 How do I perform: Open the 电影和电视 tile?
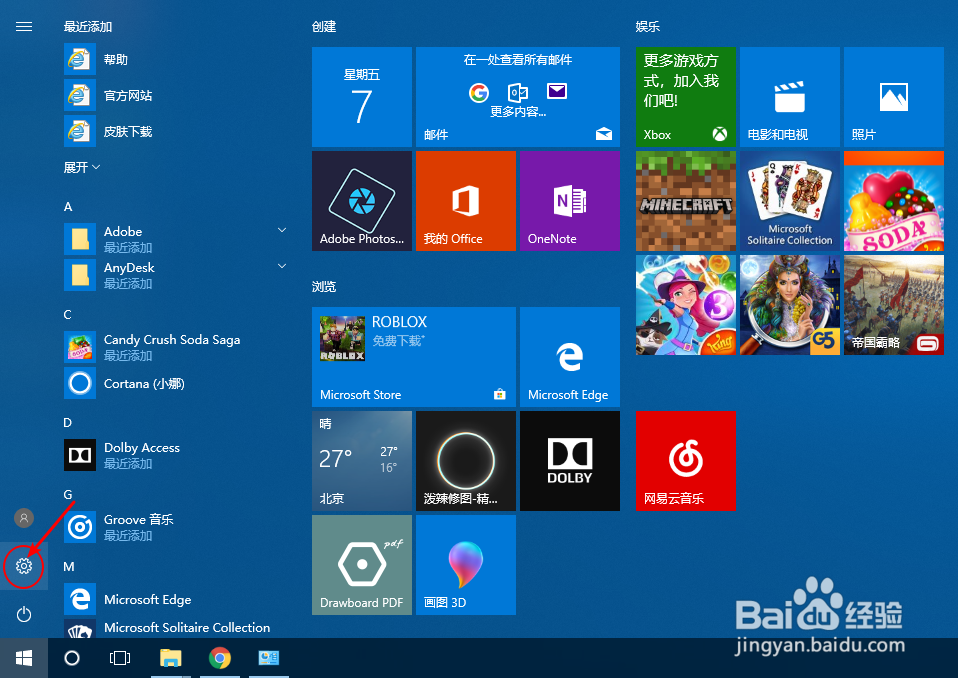click(x=790, y=97)
